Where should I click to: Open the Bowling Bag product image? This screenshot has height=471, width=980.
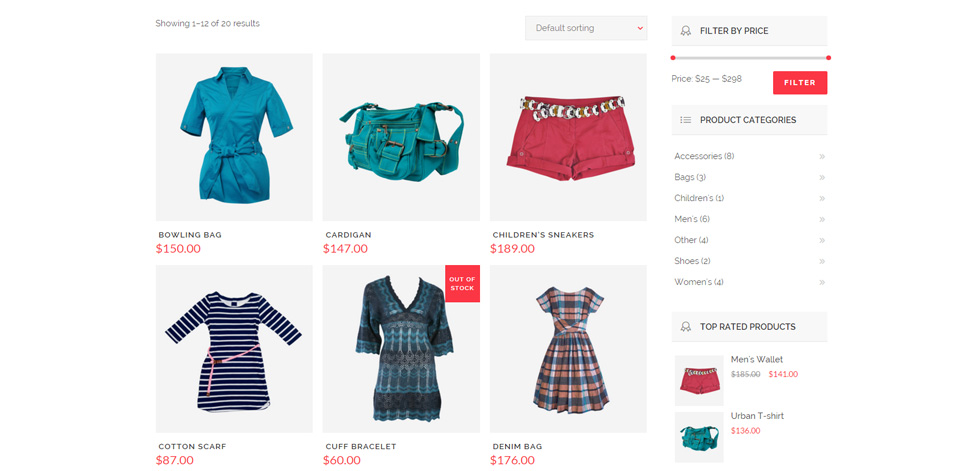[x=234, y=137]
